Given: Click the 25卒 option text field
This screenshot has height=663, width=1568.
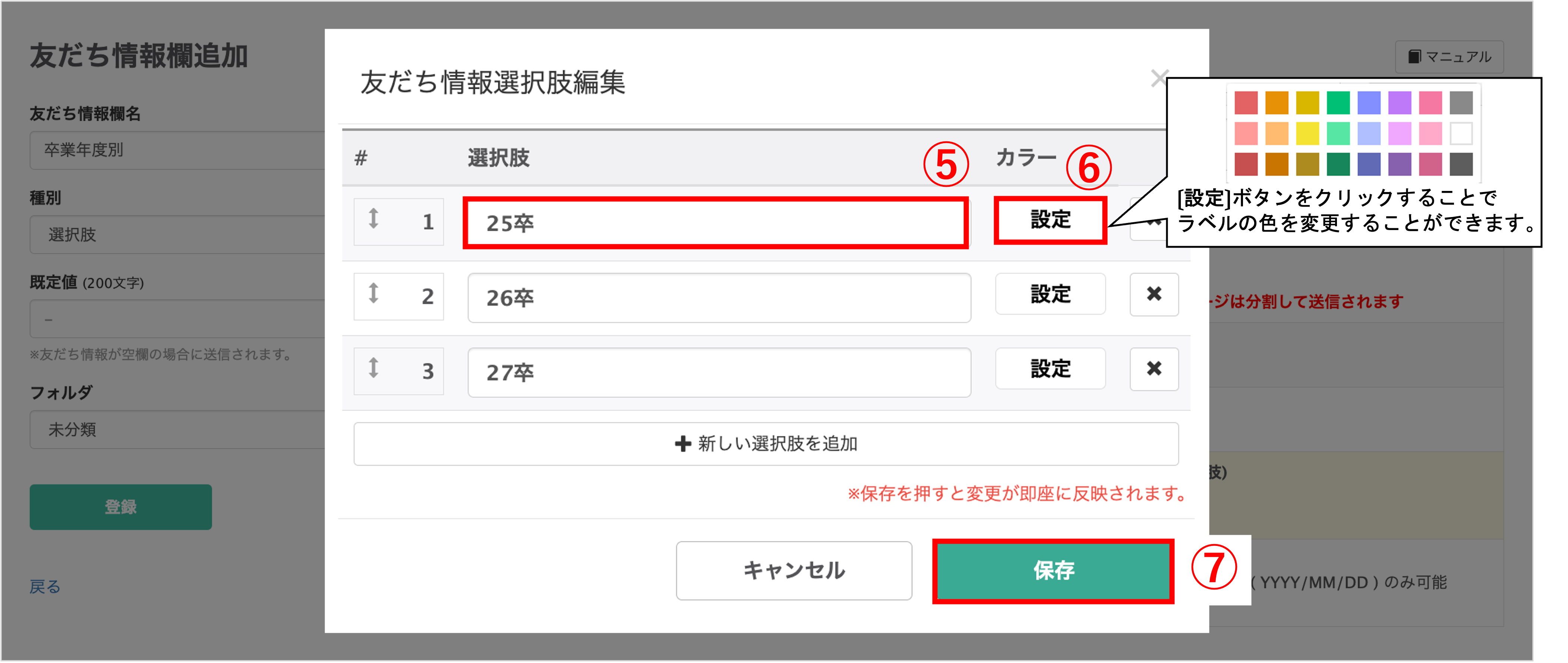Looking at the screenshot, I should coord(715,223).
